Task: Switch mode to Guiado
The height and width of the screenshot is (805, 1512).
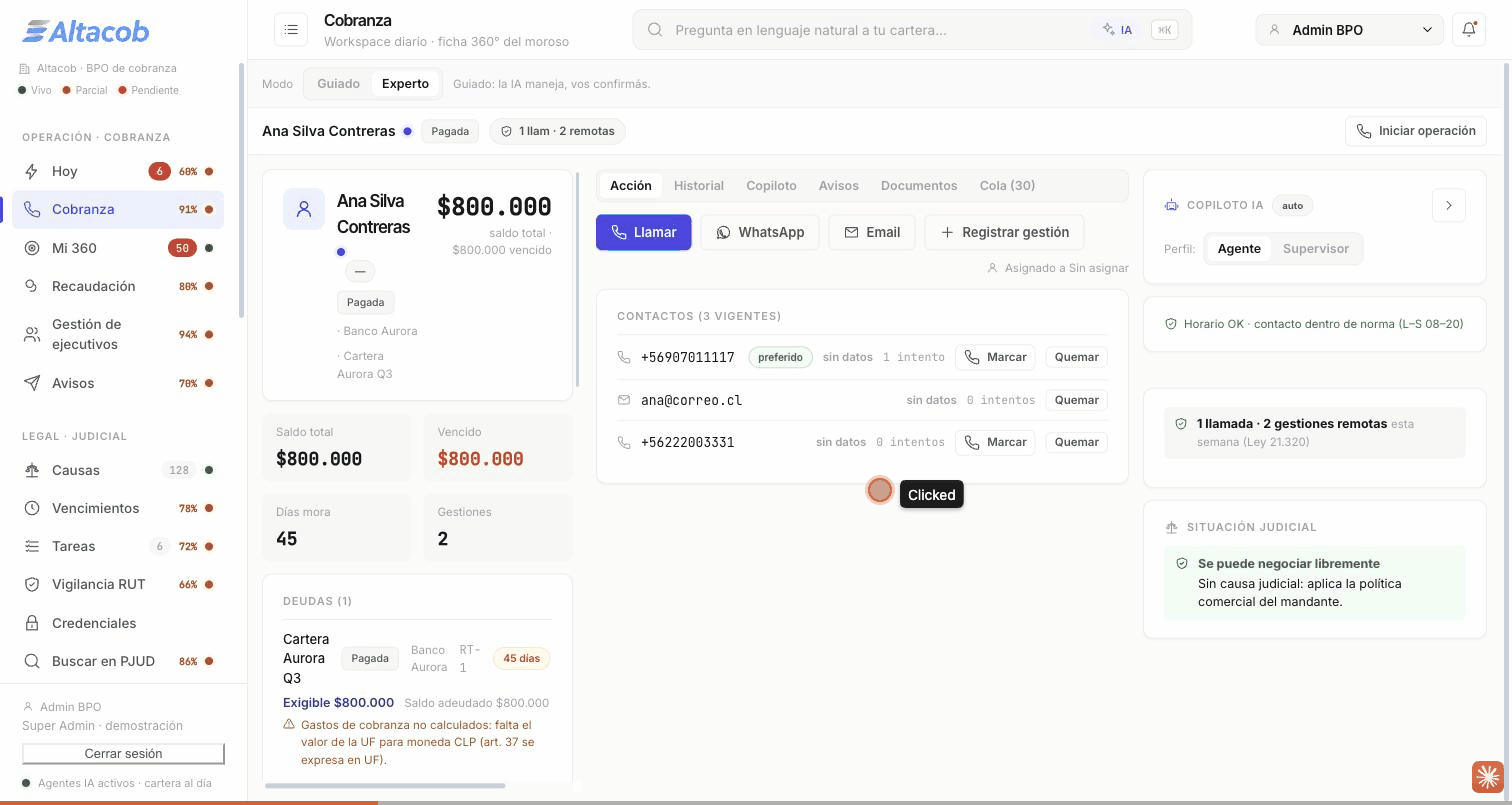Action: [x=338, y=83]
